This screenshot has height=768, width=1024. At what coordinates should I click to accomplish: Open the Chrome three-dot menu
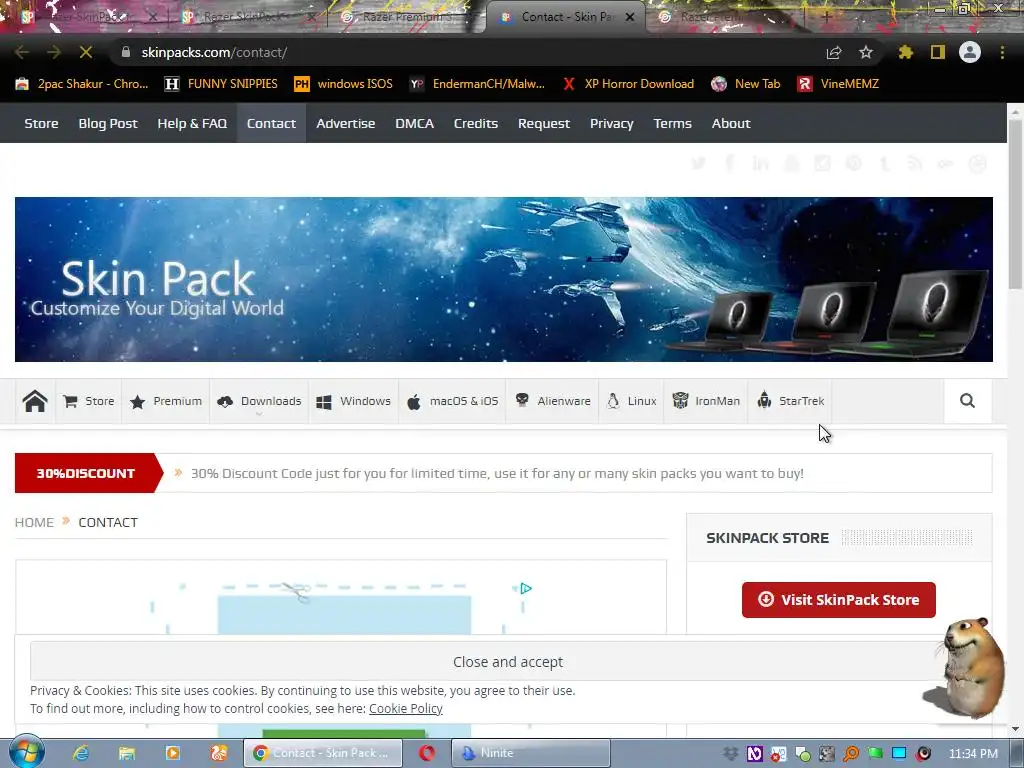[1002, 52]
